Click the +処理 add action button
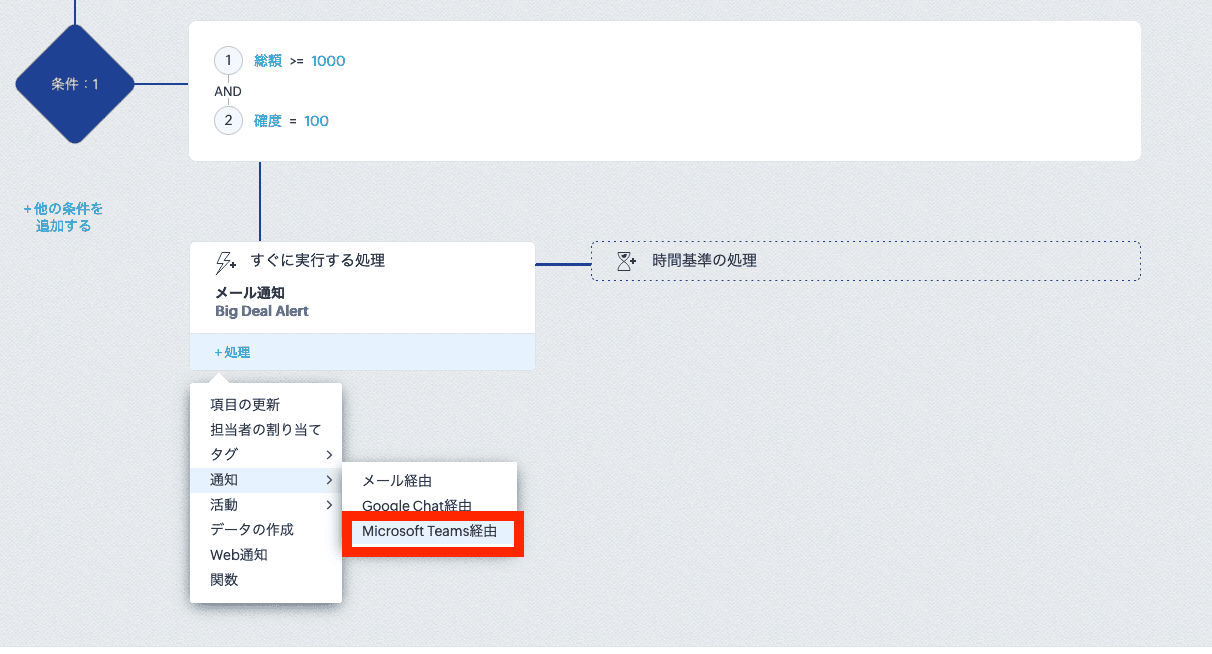The height and width of the screenshot is (654, 1212). [232, 352]
